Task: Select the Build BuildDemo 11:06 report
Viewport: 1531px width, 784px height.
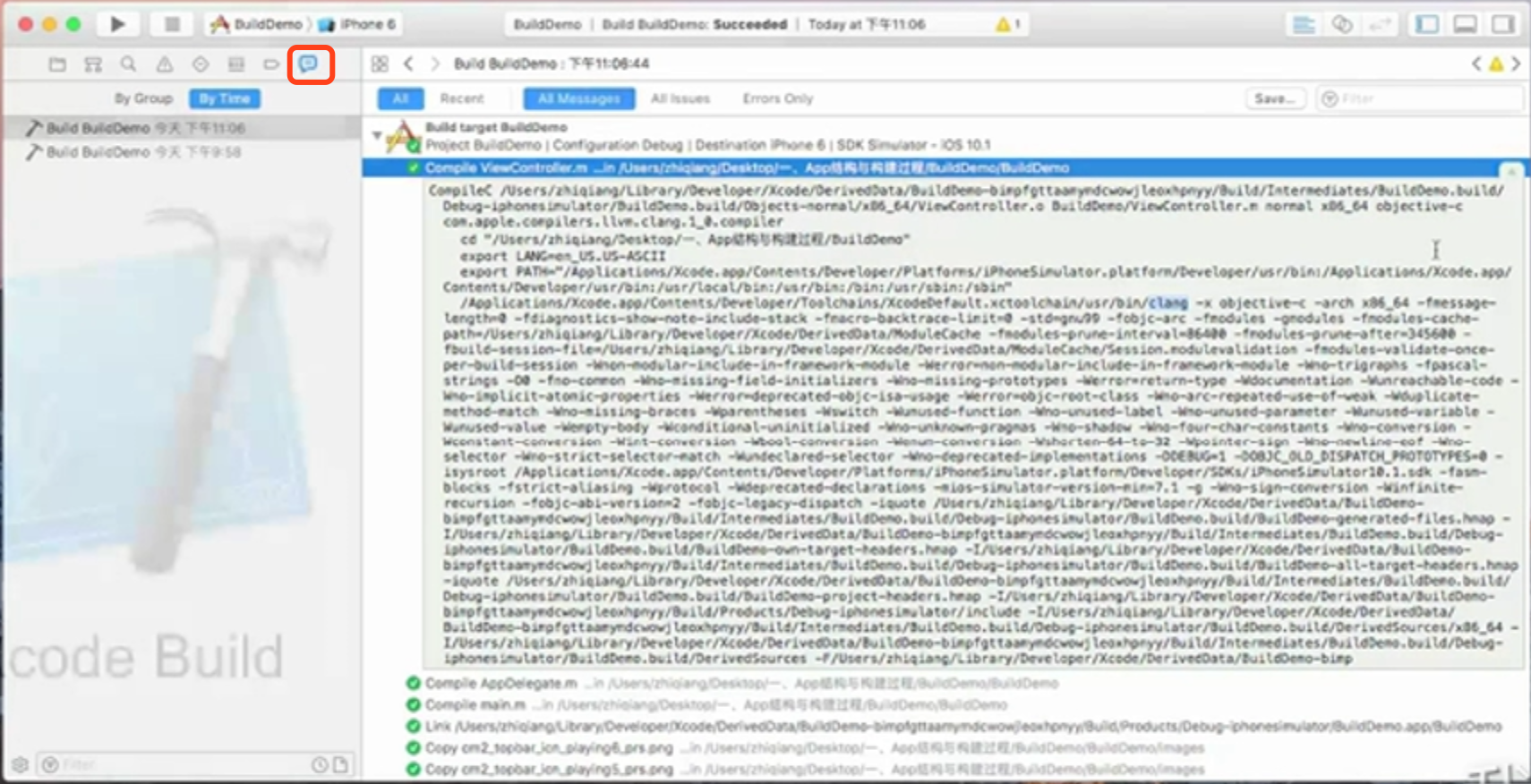Action: point(181,128)
